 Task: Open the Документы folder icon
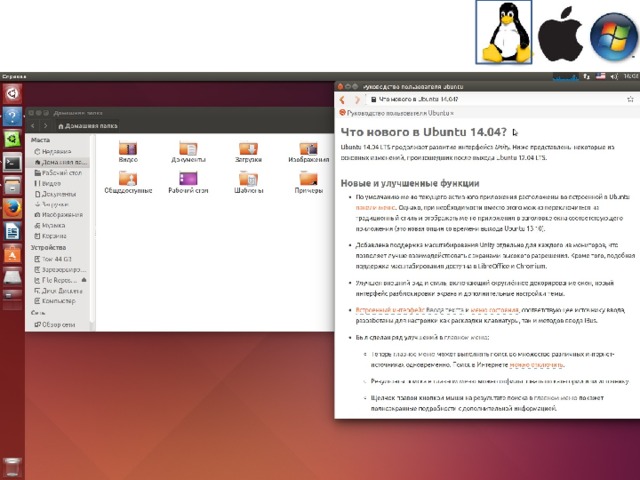pyautogui.click(x=188, y=152)
